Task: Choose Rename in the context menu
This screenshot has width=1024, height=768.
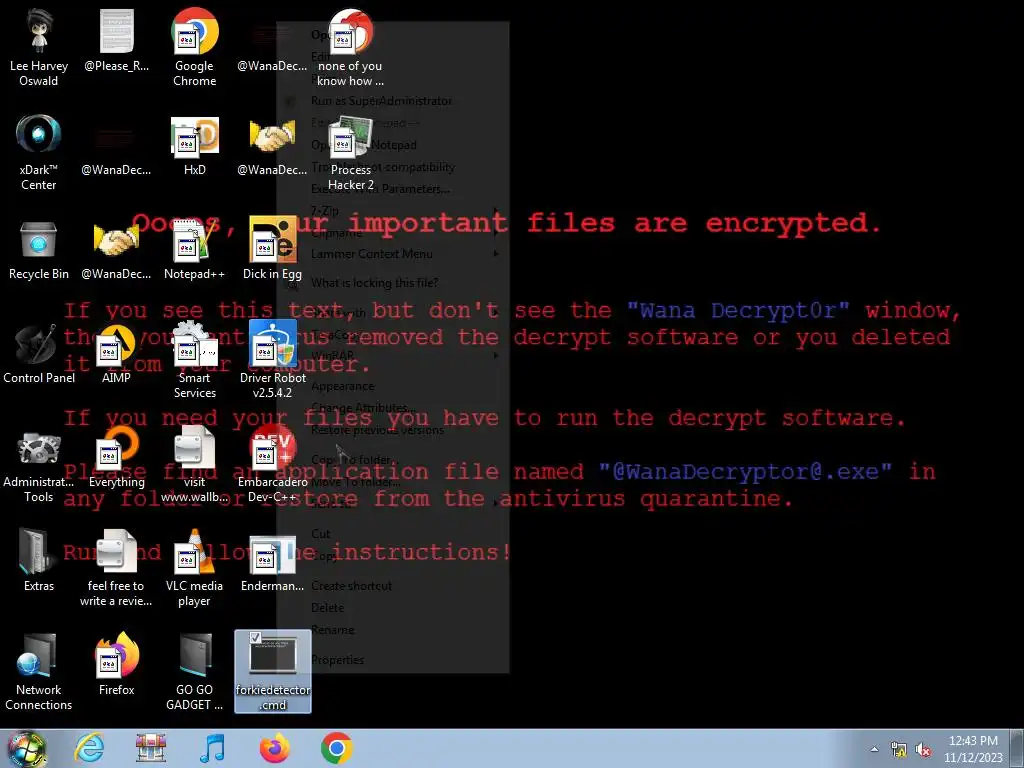Action: click(392, 630)
